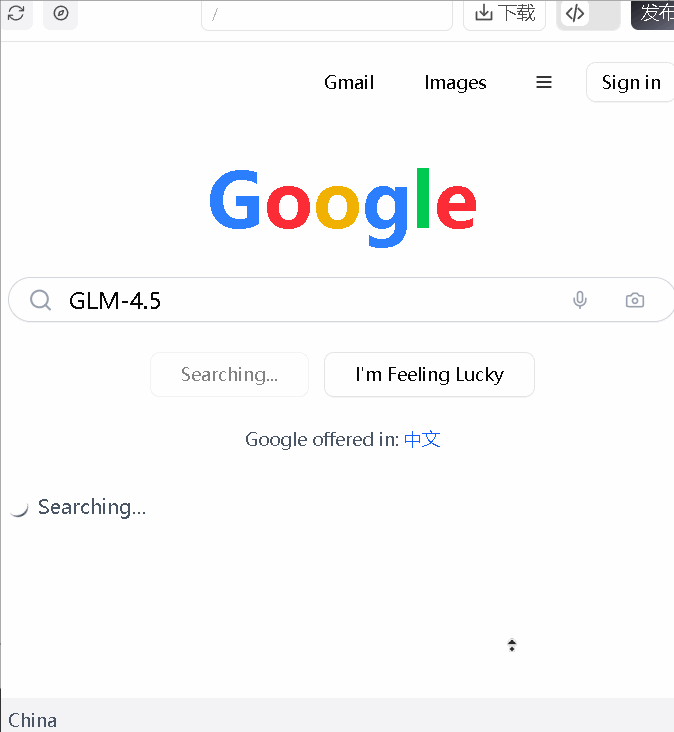Click the China footer text
Image resolution: width=674 pixels, height=732 pixels.
coord(33,720)
